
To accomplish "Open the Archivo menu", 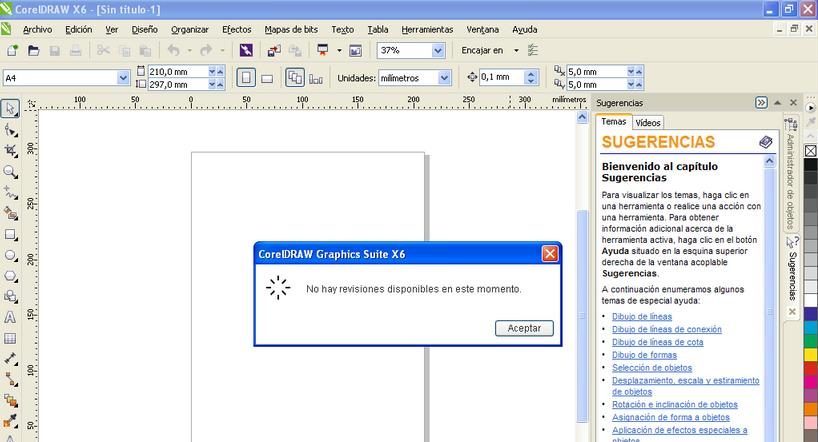I will (x=38, y=30).
